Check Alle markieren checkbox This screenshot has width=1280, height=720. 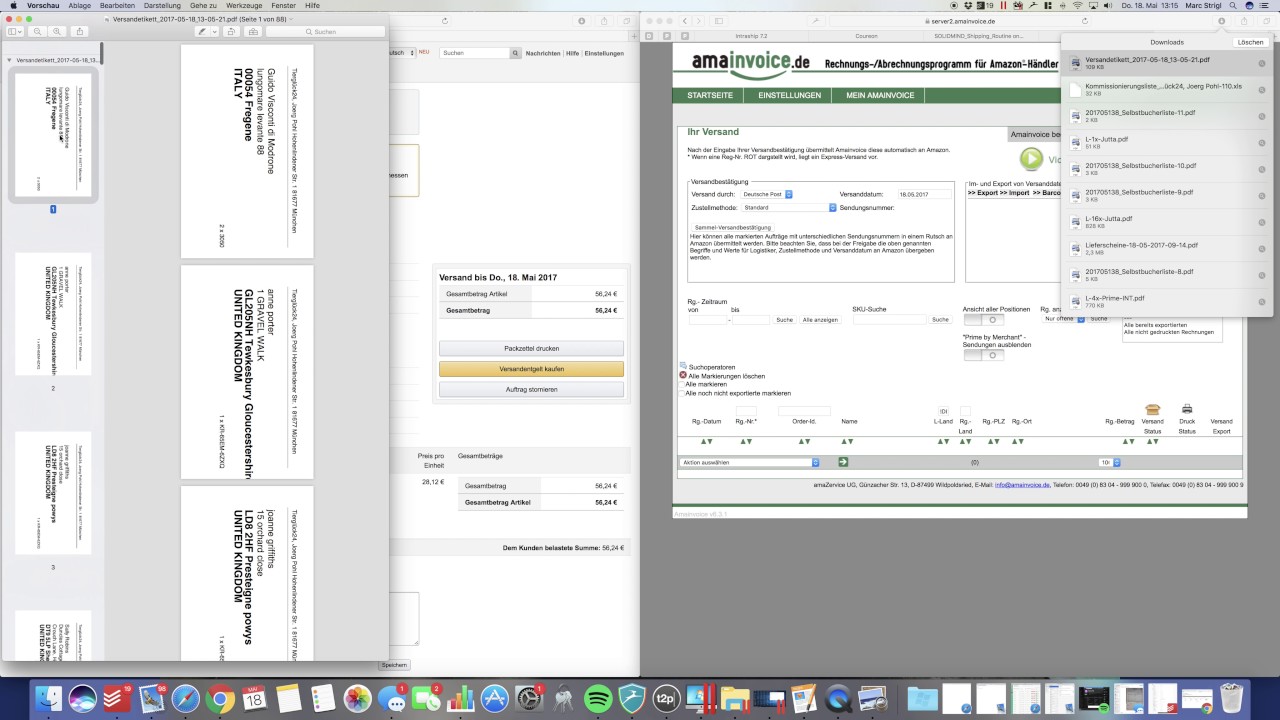[x=683, y=384]
